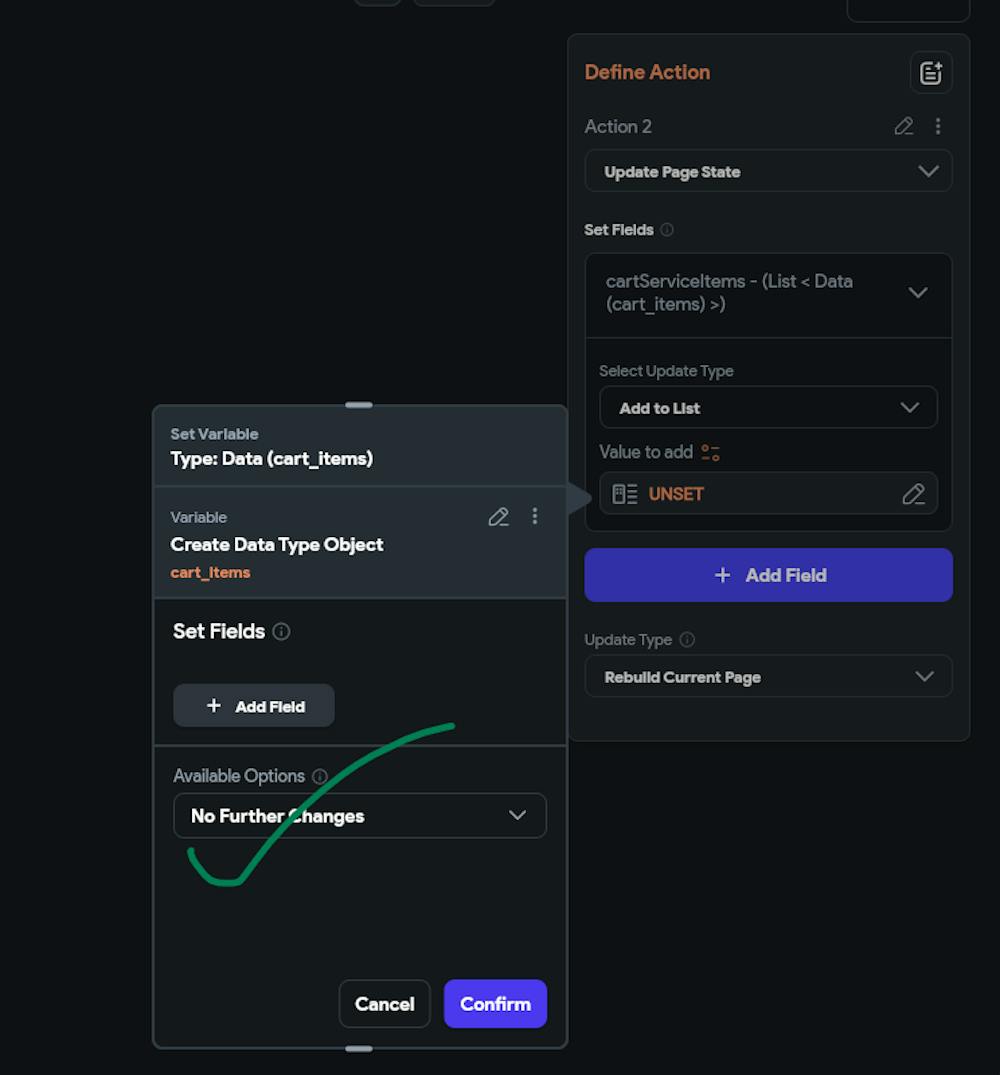Image resolution: width=1000 pixels, height=1075 pixels.
Task: Click the info icon beside the right-panel Set Fields label
Action: (x=667, y=230)
